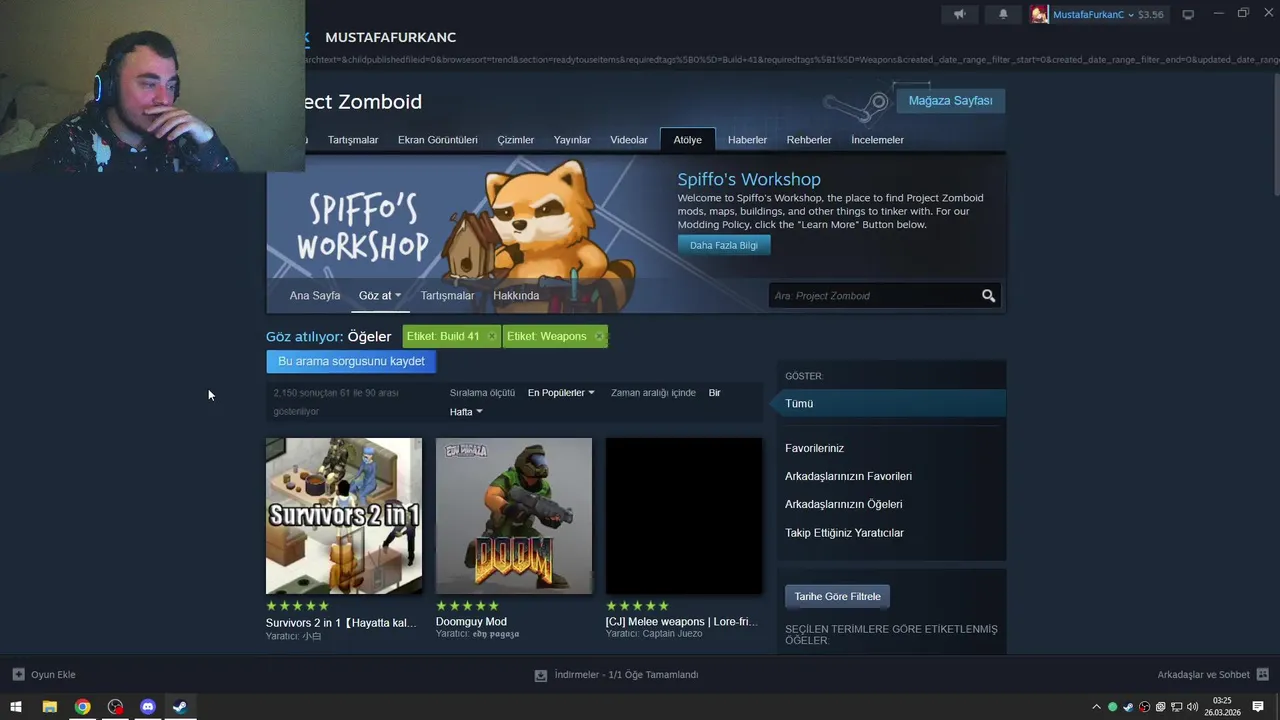Select the Atölye tab
Image resolution: width=1280 pixels, height=720 pixels.
tap(688, 140)
